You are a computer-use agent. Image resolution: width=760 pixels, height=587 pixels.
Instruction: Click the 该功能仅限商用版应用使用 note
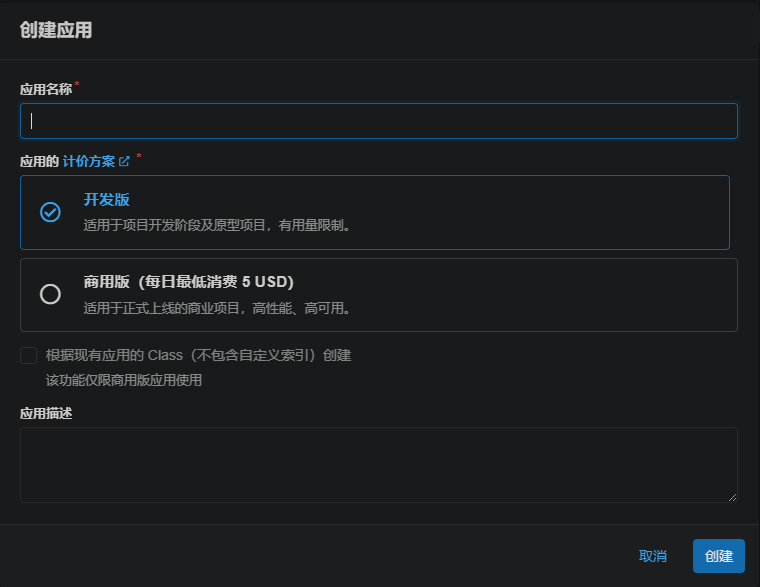tap(124, 380)
